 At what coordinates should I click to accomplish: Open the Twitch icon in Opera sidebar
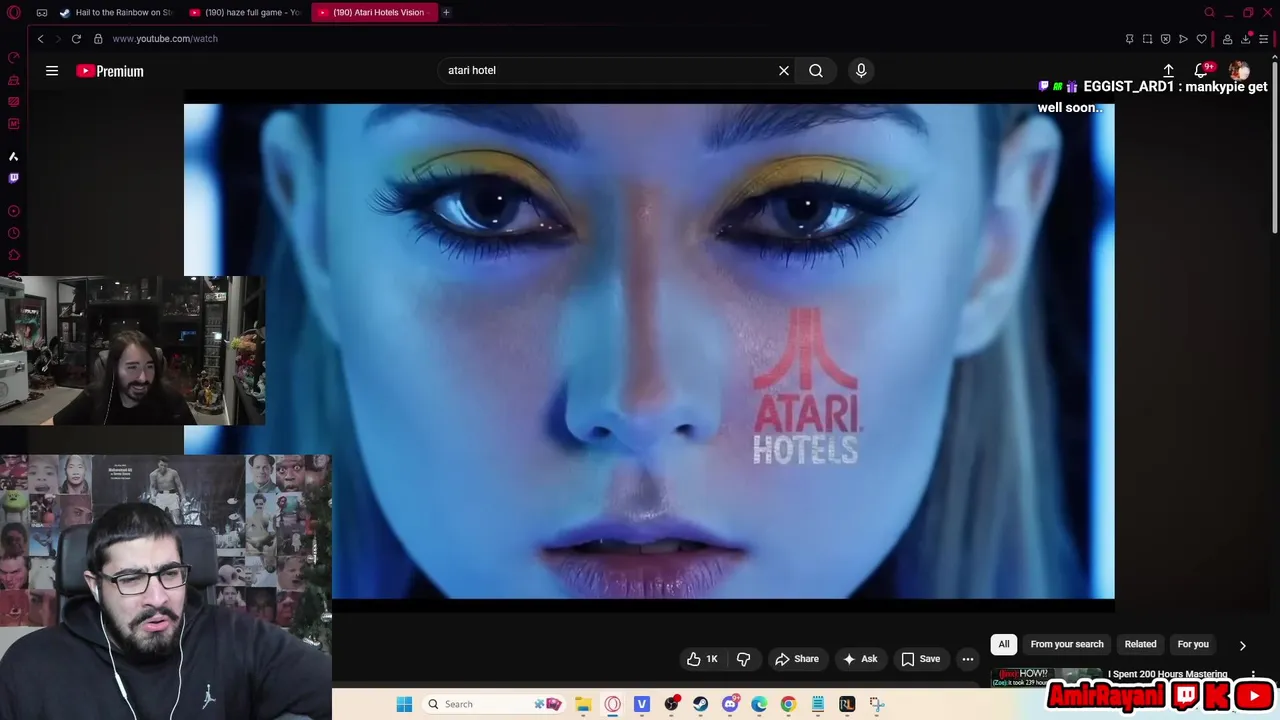14,178
